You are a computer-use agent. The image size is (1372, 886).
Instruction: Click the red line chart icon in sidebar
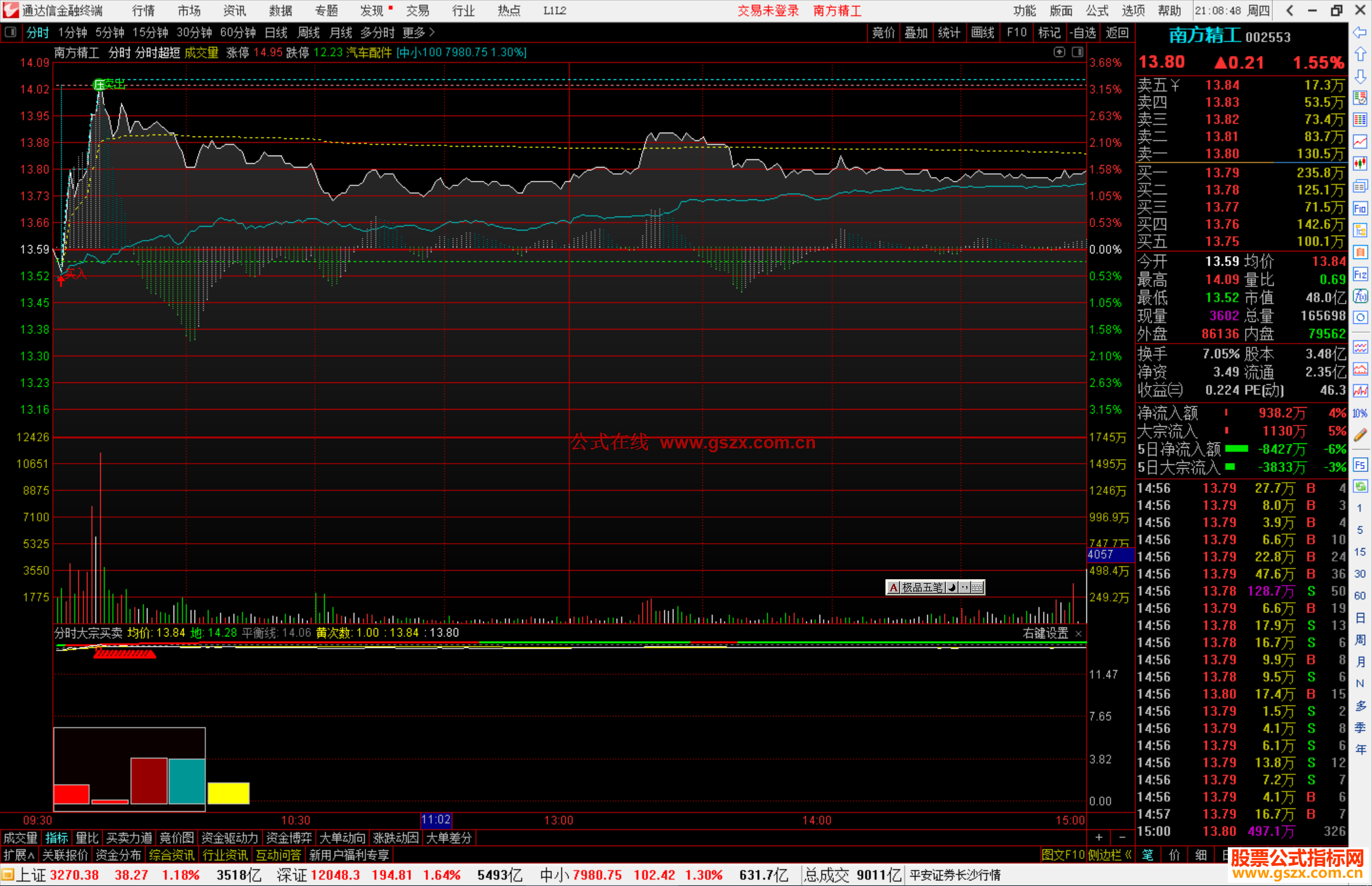1360,142
